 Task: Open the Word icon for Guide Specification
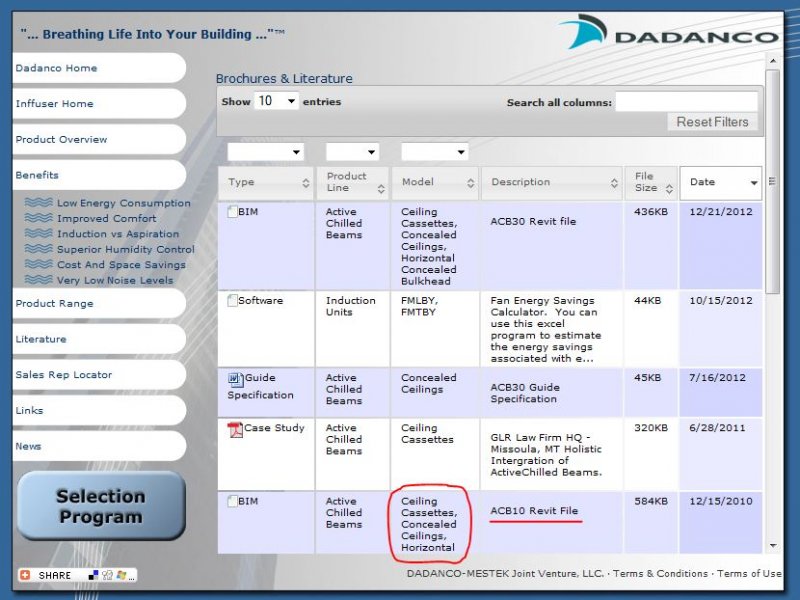click(235, 379)
